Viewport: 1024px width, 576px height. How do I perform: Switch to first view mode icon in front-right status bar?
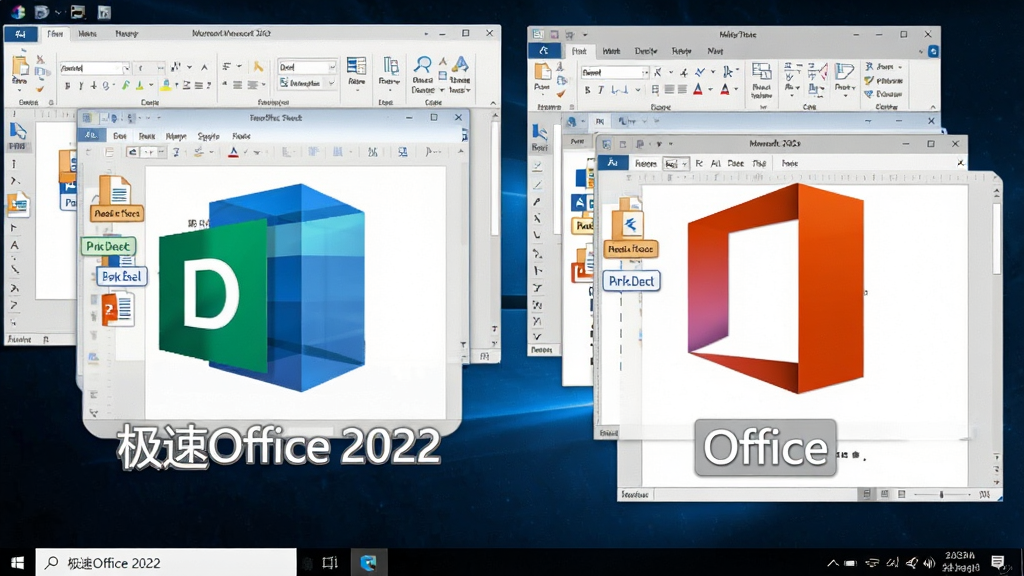pyautogui.click(x=866, y=494)
